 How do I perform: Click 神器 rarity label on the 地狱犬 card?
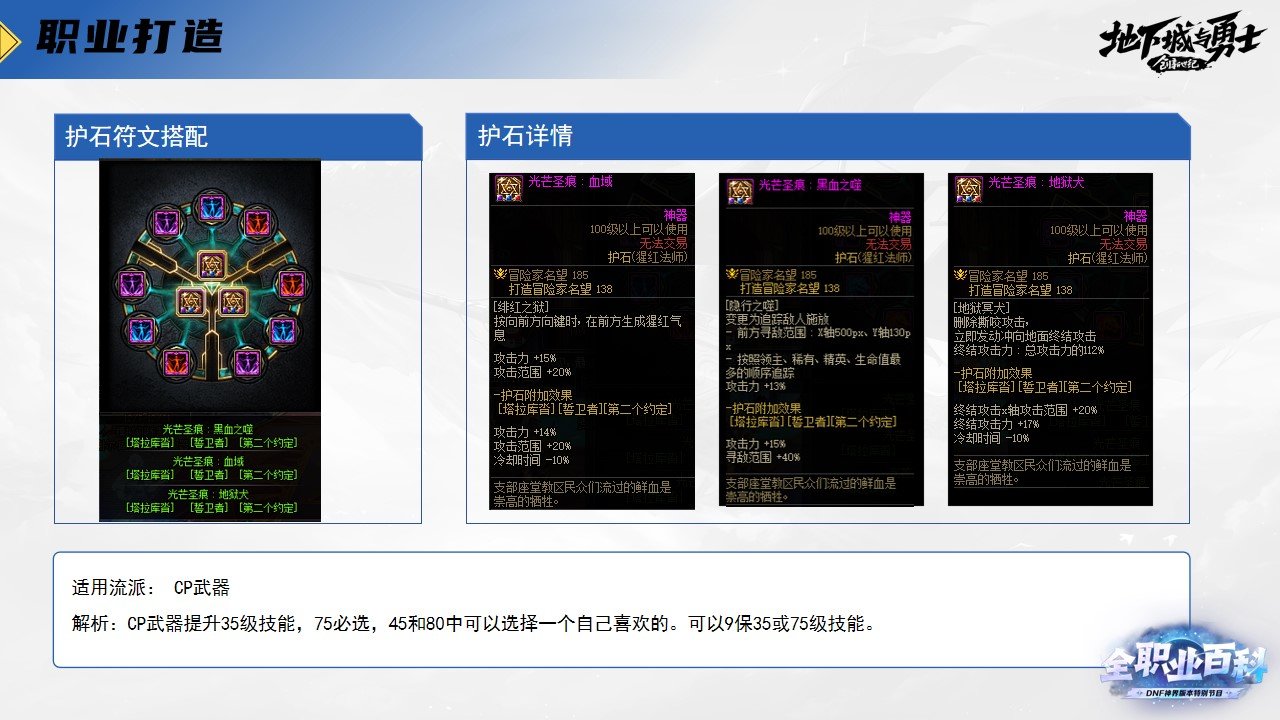[1135, 216]
